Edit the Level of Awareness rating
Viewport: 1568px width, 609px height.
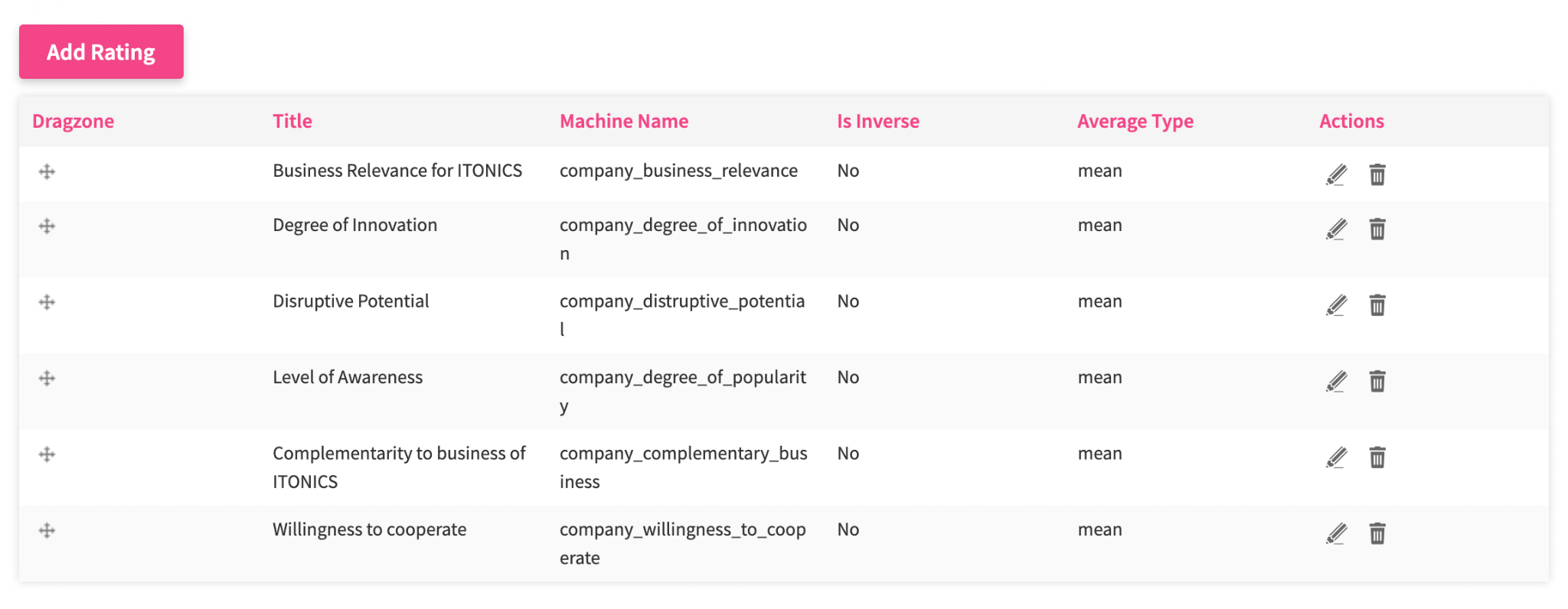point(1336,380)
